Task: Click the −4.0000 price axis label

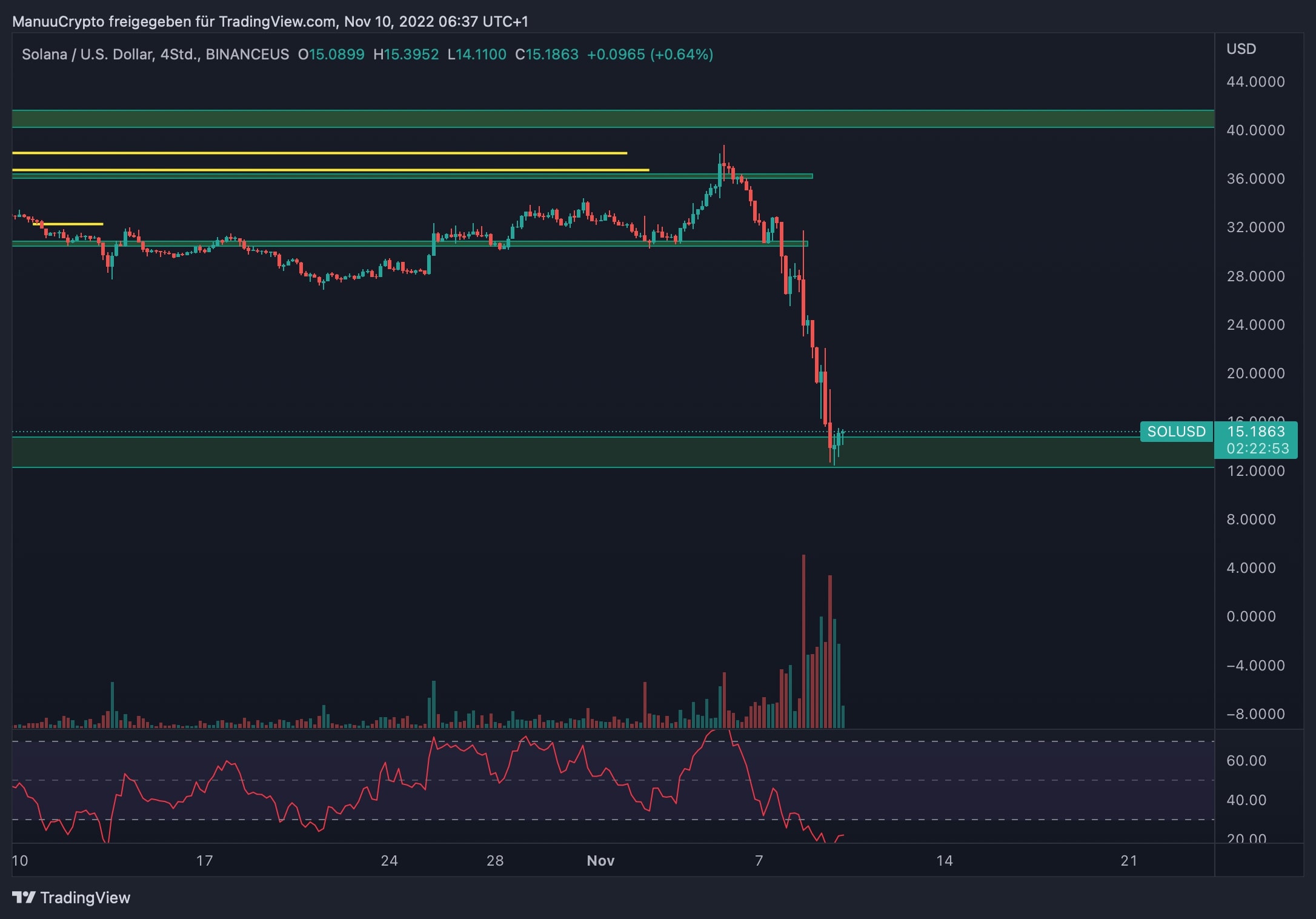Action: [x=1255, y=666]
